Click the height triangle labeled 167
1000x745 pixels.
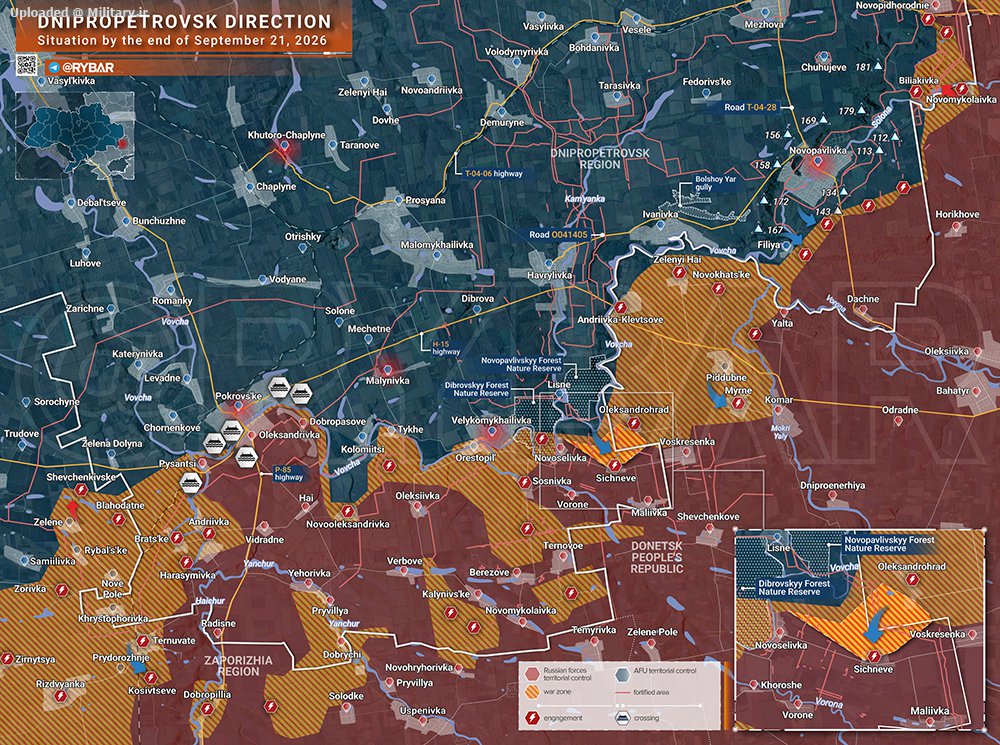click(758, 229)
